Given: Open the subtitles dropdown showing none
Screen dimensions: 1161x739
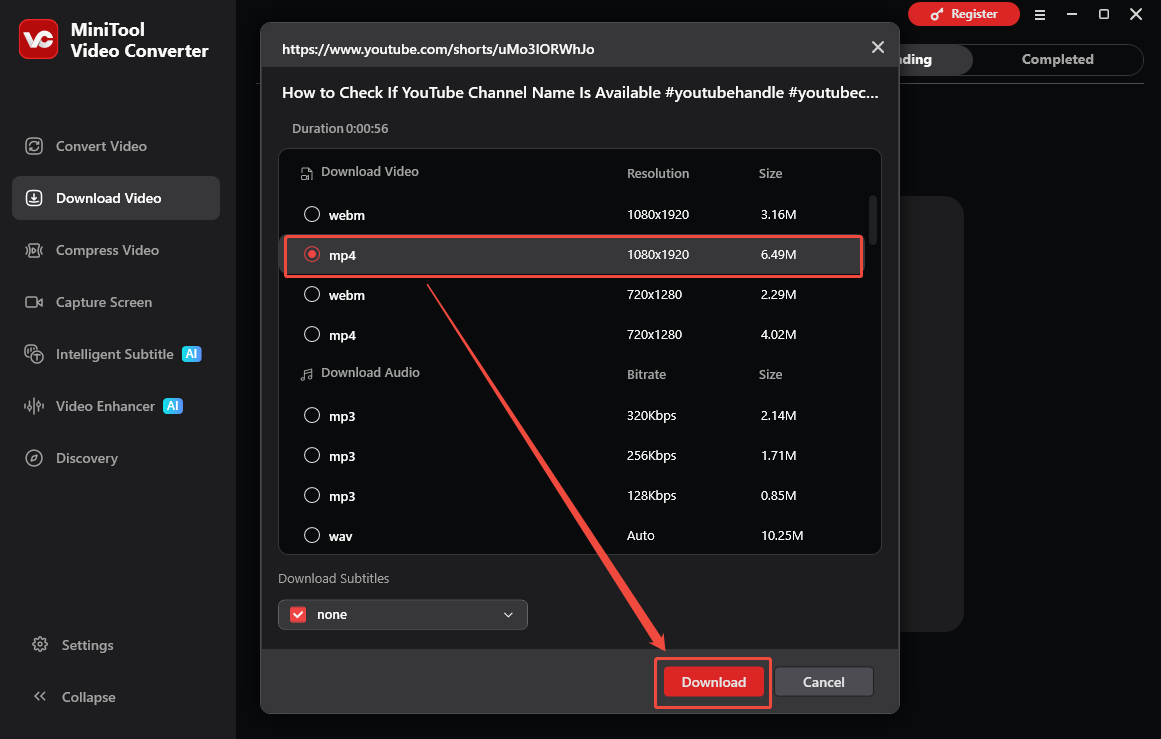Looking at the screenshot, I should point(403,615).
